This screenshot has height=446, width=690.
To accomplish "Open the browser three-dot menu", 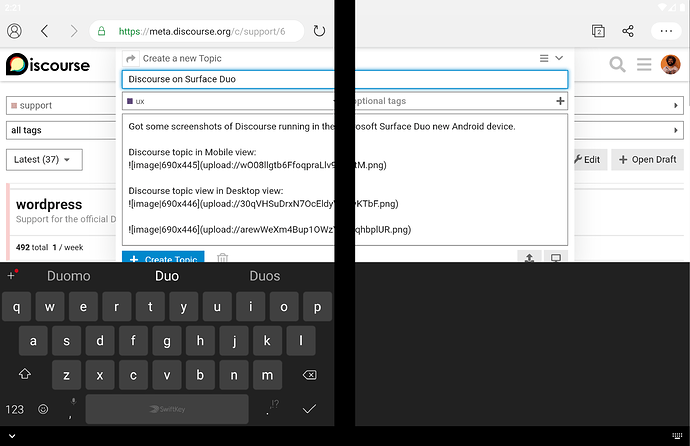I will (666, 31).
